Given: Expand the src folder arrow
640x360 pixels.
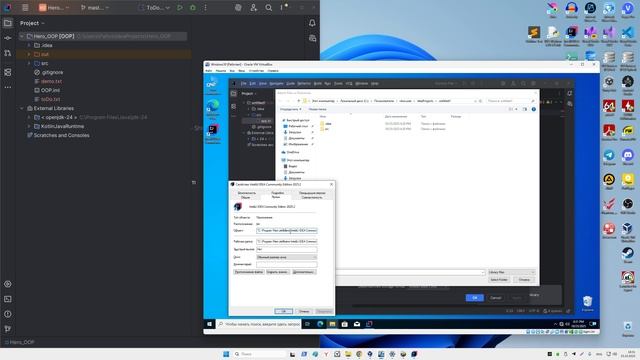Looking at the screenshot, I should coord(29,63).
